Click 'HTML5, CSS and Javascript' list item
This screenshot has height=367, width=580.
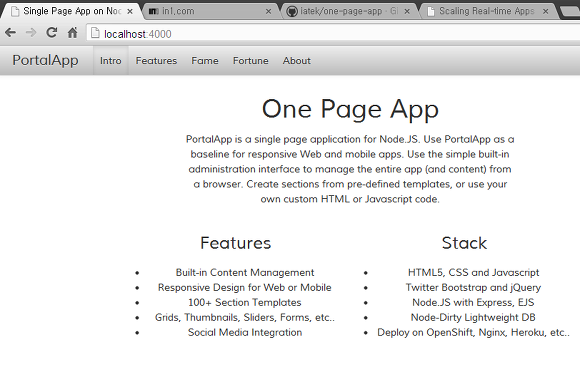(473, 273)
